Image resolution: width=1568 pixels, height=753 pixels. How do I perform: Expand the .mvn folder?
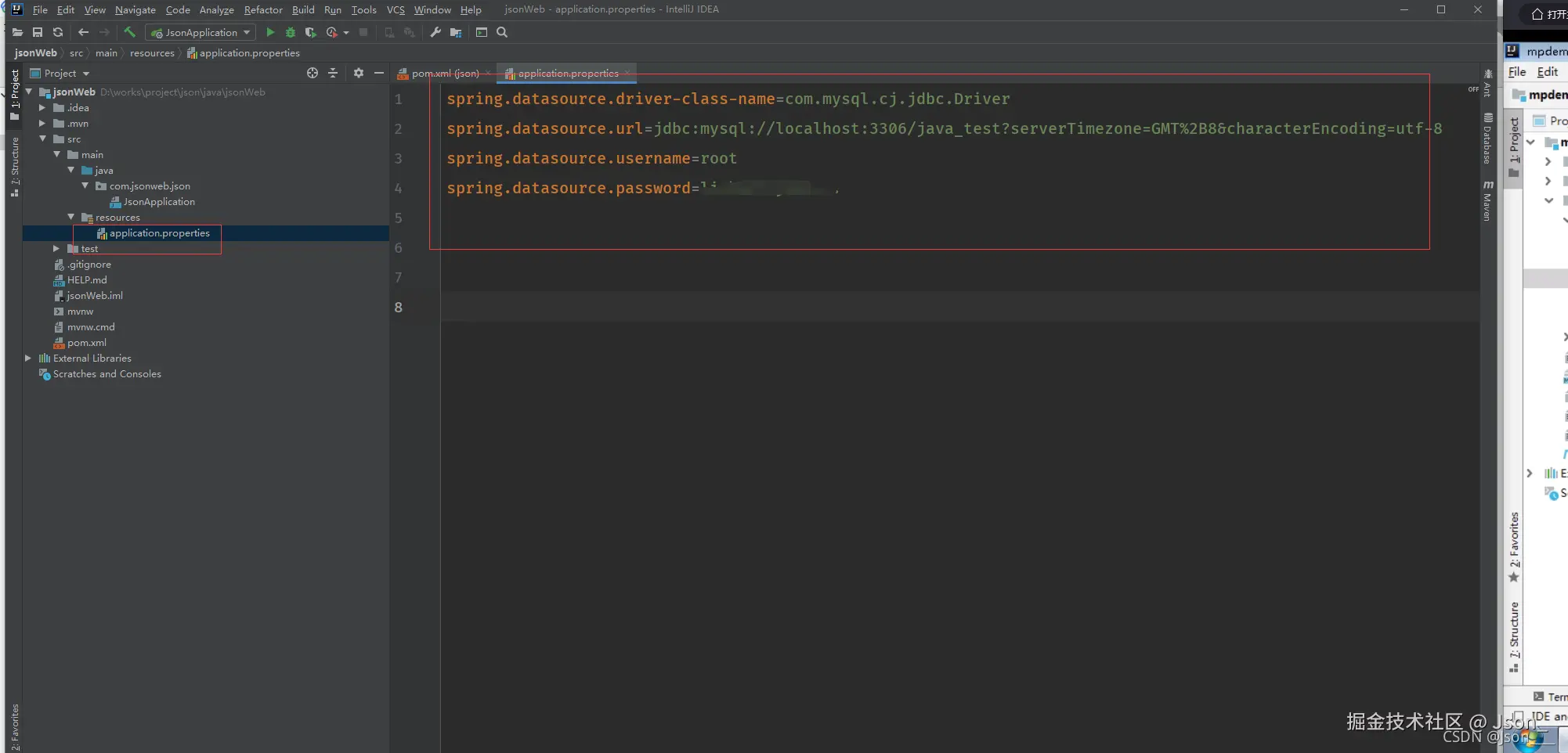pyautogui.click(x=42, y=123)
